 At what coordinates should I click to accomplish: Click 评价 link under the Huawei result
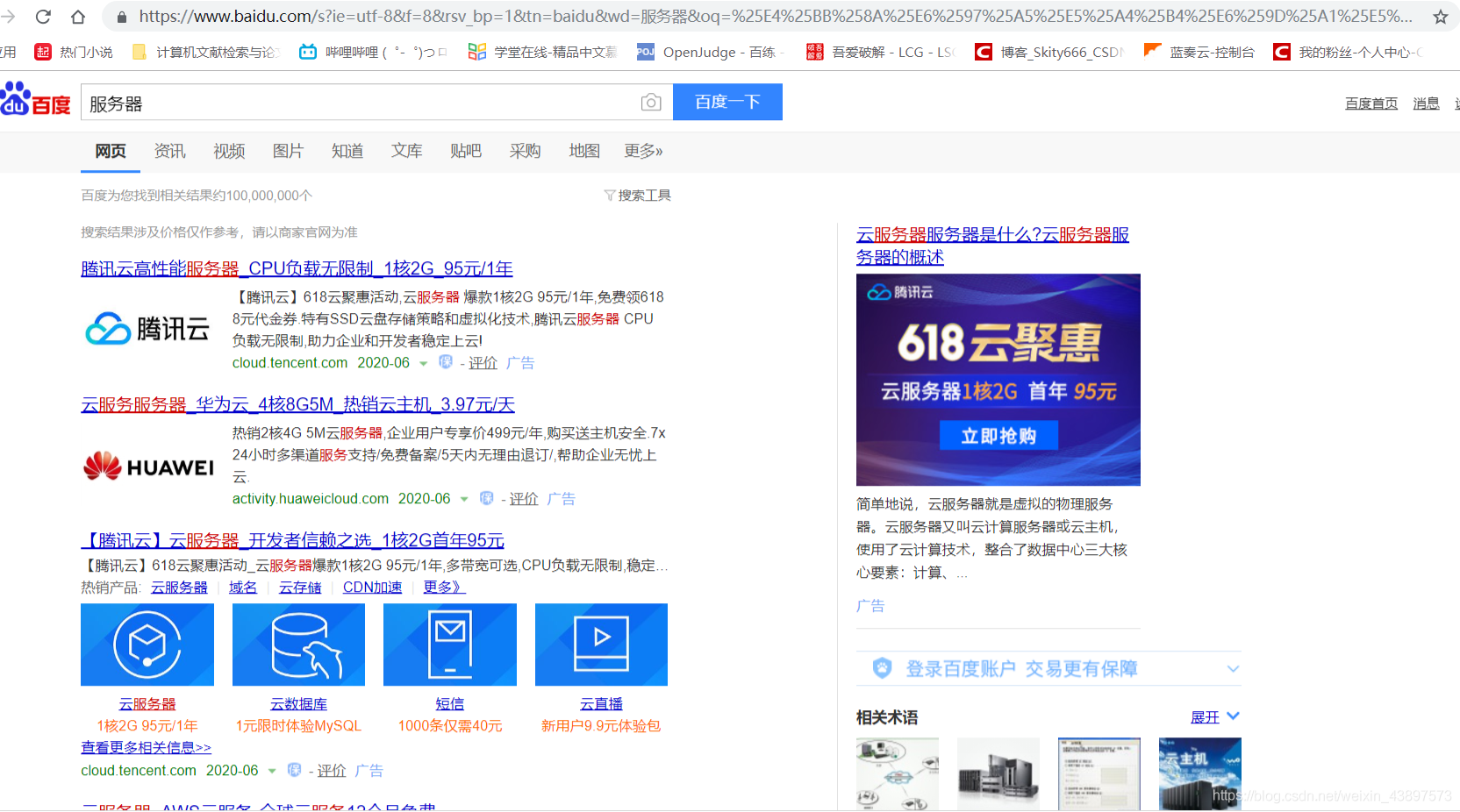(524, 499)
